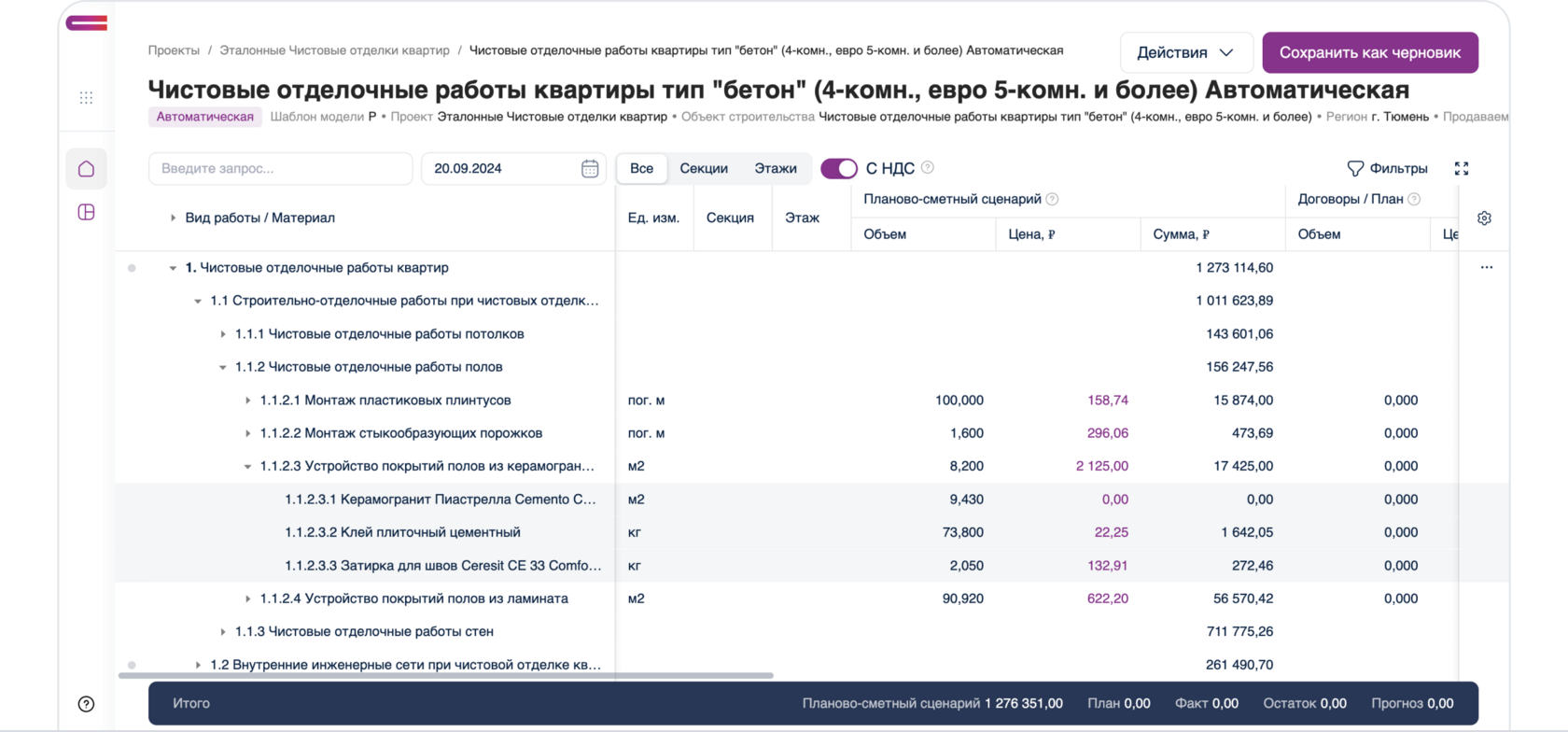The height and width of the screenshot is (732, 1568).
Task: Expand 1.1.2.2 Монтаж стыкообразующих порожков
Action: pyautogui.click(x=248, y=433)
